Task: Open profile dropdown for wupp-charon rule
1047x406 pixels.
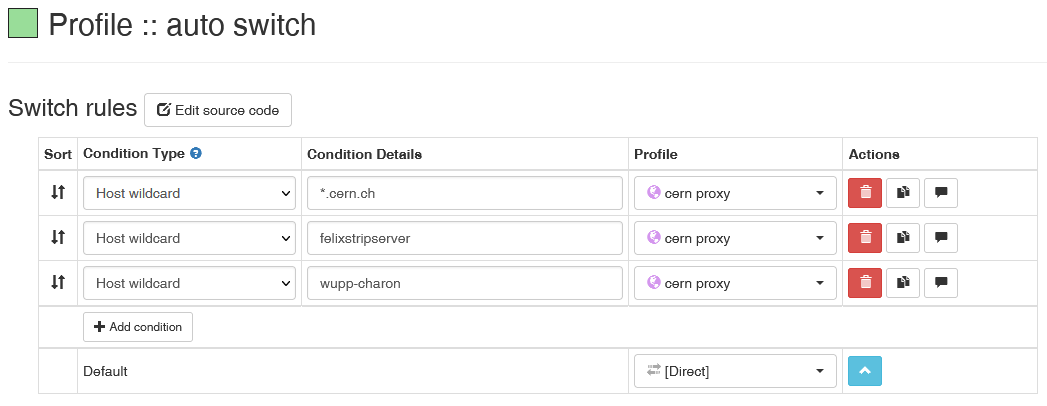Action: tap(735, 283)
